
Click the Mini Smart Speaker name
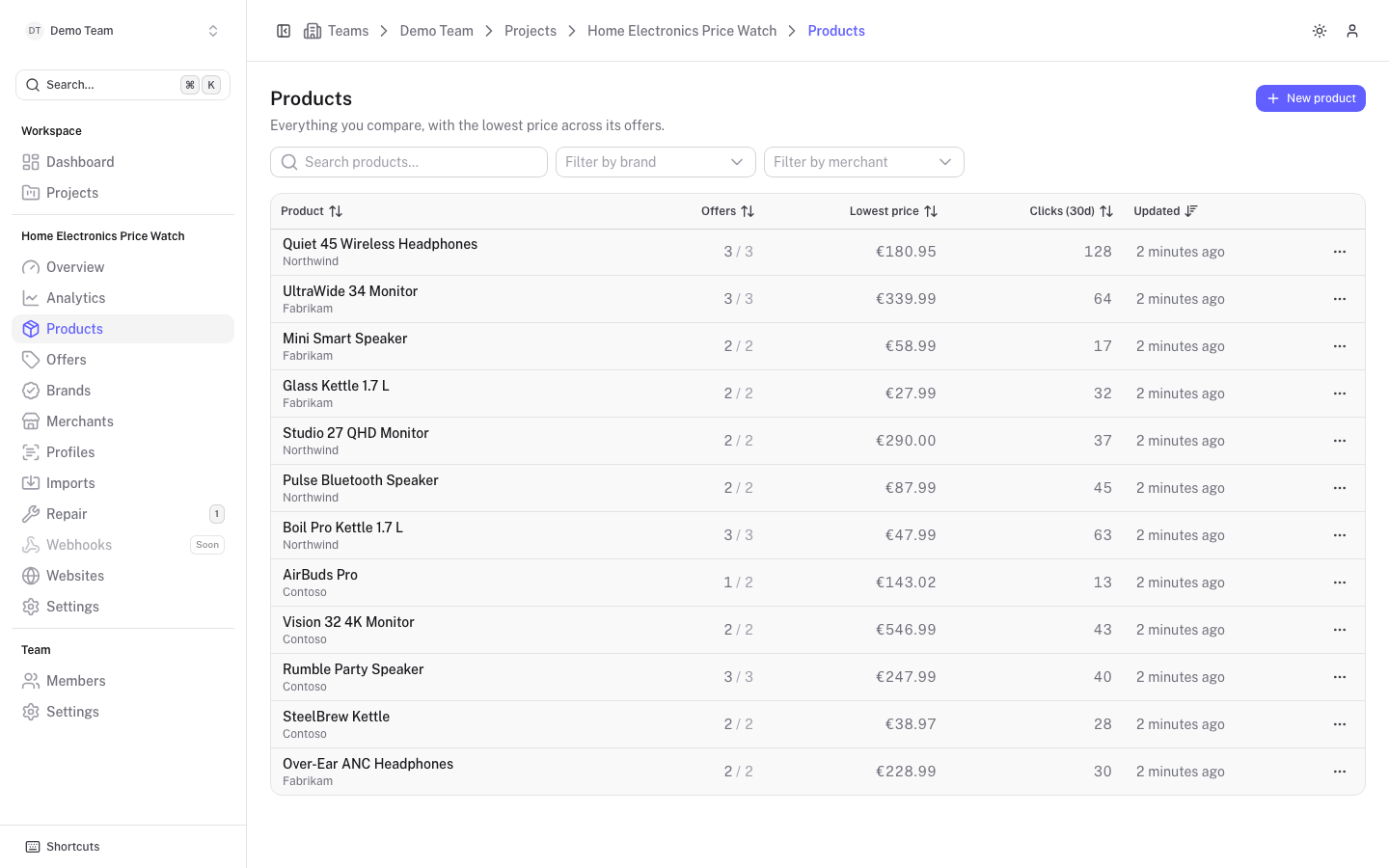point(345,339)
